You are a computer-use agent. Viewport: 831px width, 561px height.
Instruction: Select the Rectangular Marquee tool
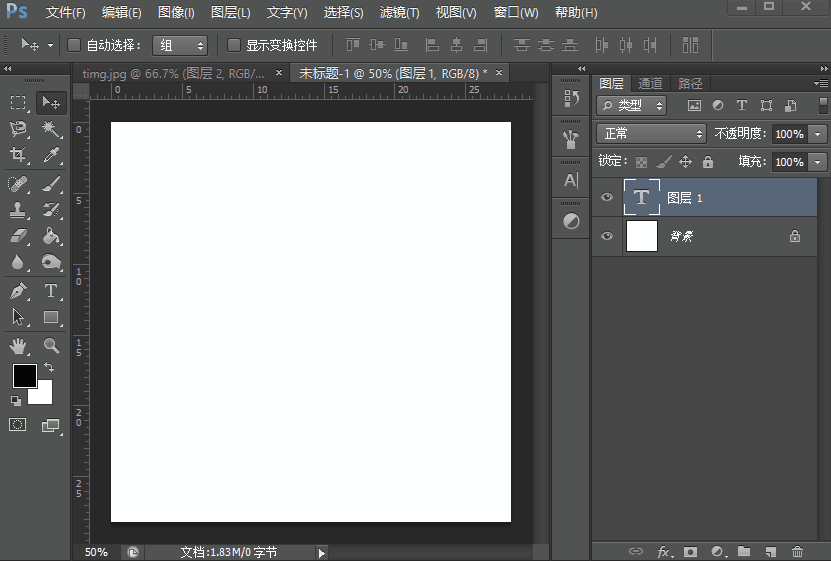18,102
